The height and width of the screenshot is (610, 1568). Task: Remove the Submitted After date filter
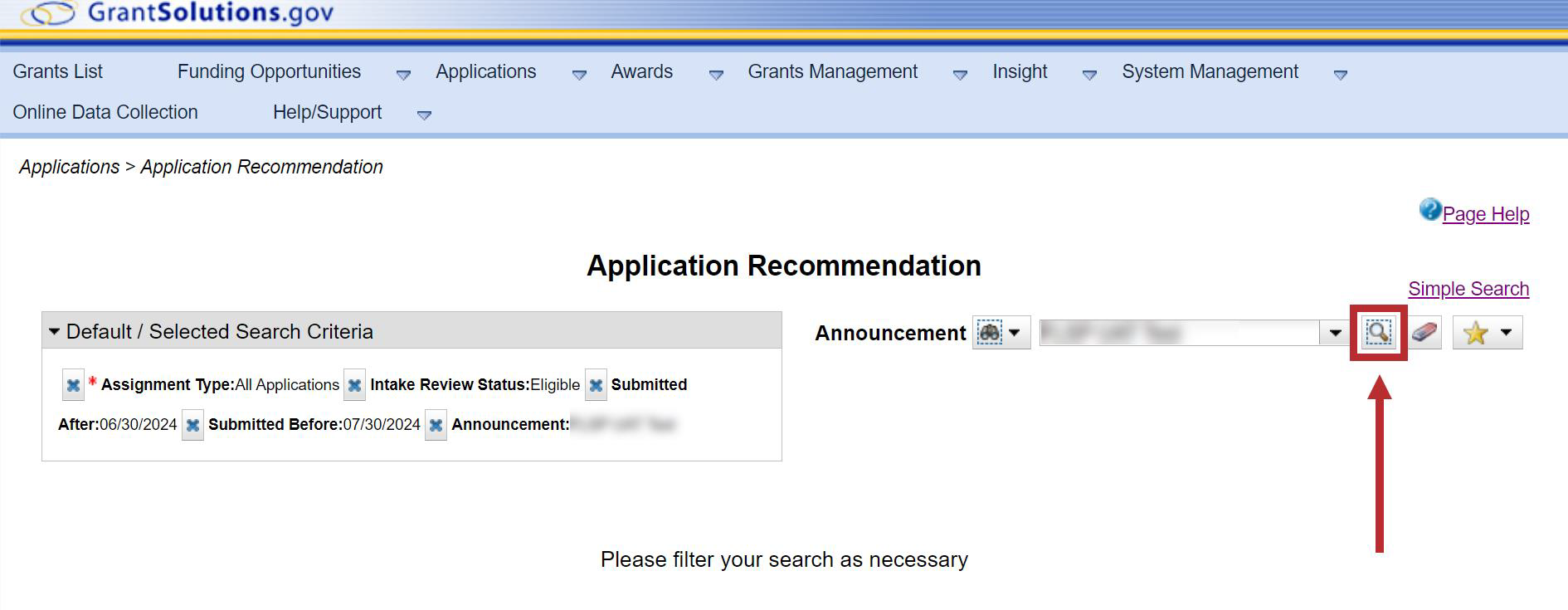pos(596,385)
